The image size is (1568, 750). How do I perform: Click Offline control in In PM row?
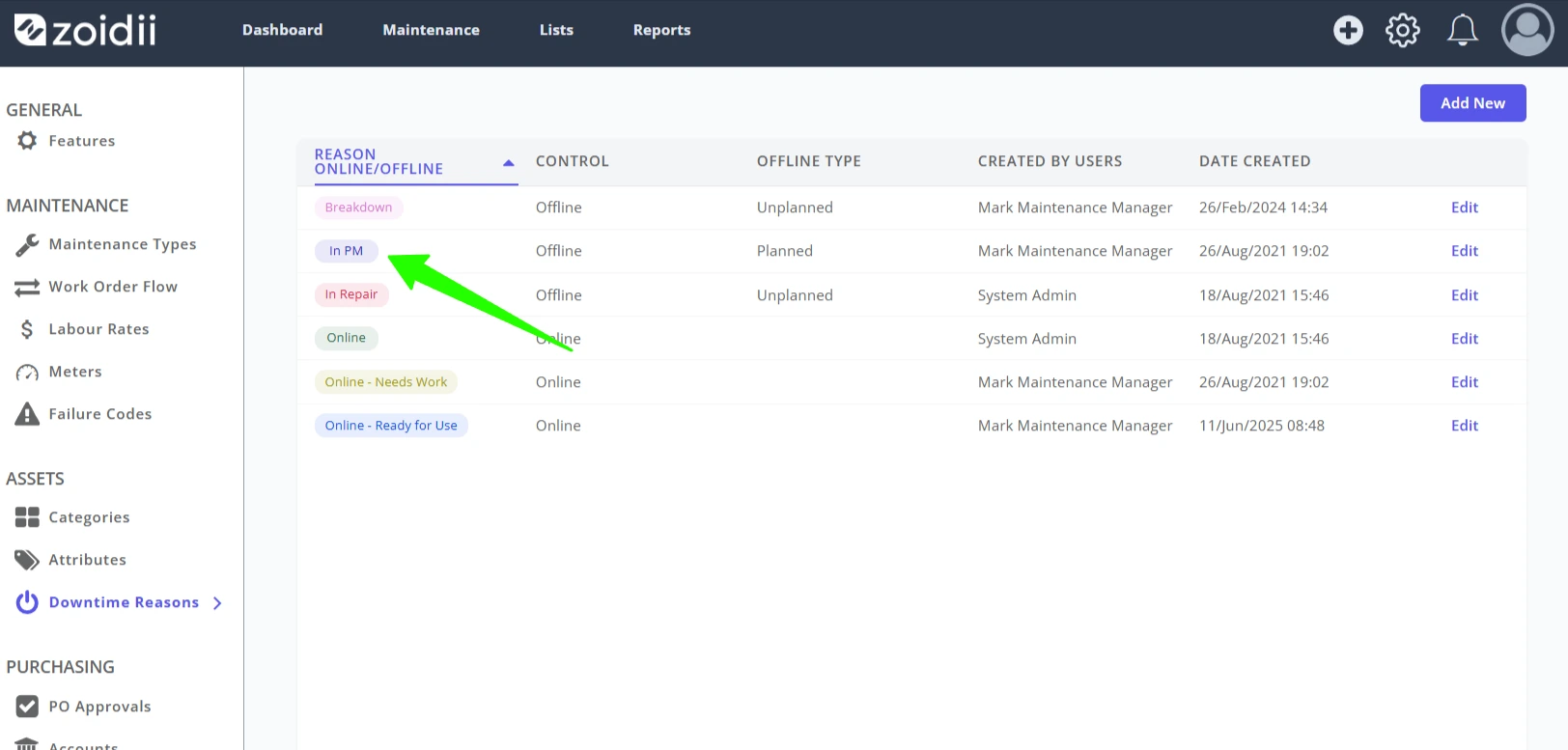pyautogui.click(x=559, y=251)
